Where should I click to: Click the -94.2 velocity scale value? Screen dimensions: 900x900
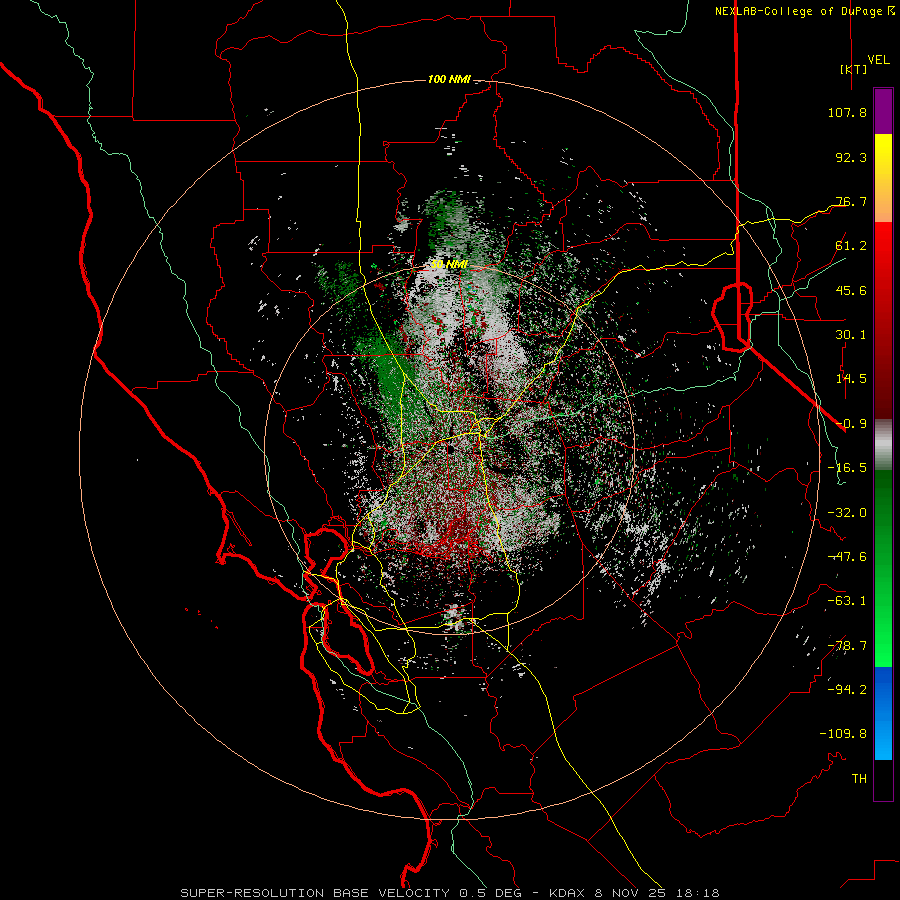click(847, 689)
